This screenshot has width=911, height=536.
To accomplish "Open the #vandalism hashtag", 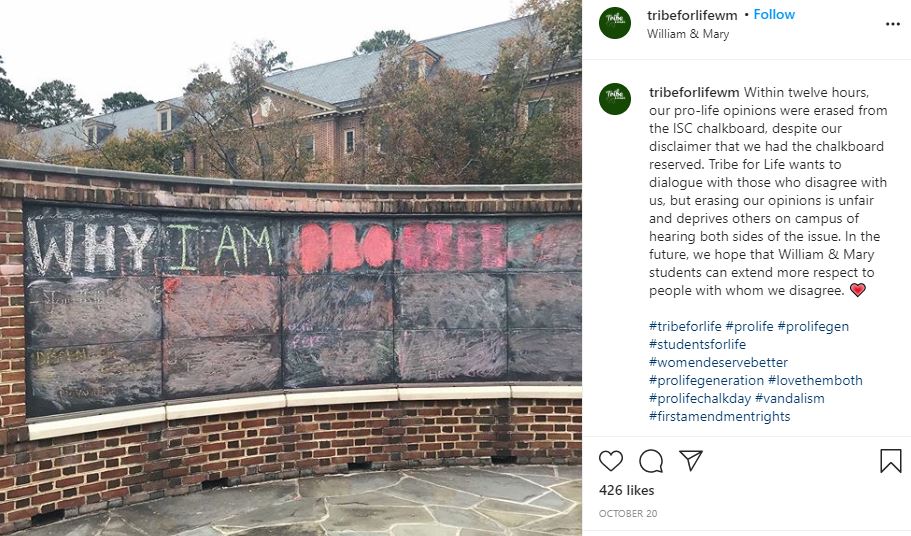I will point(790,398).
